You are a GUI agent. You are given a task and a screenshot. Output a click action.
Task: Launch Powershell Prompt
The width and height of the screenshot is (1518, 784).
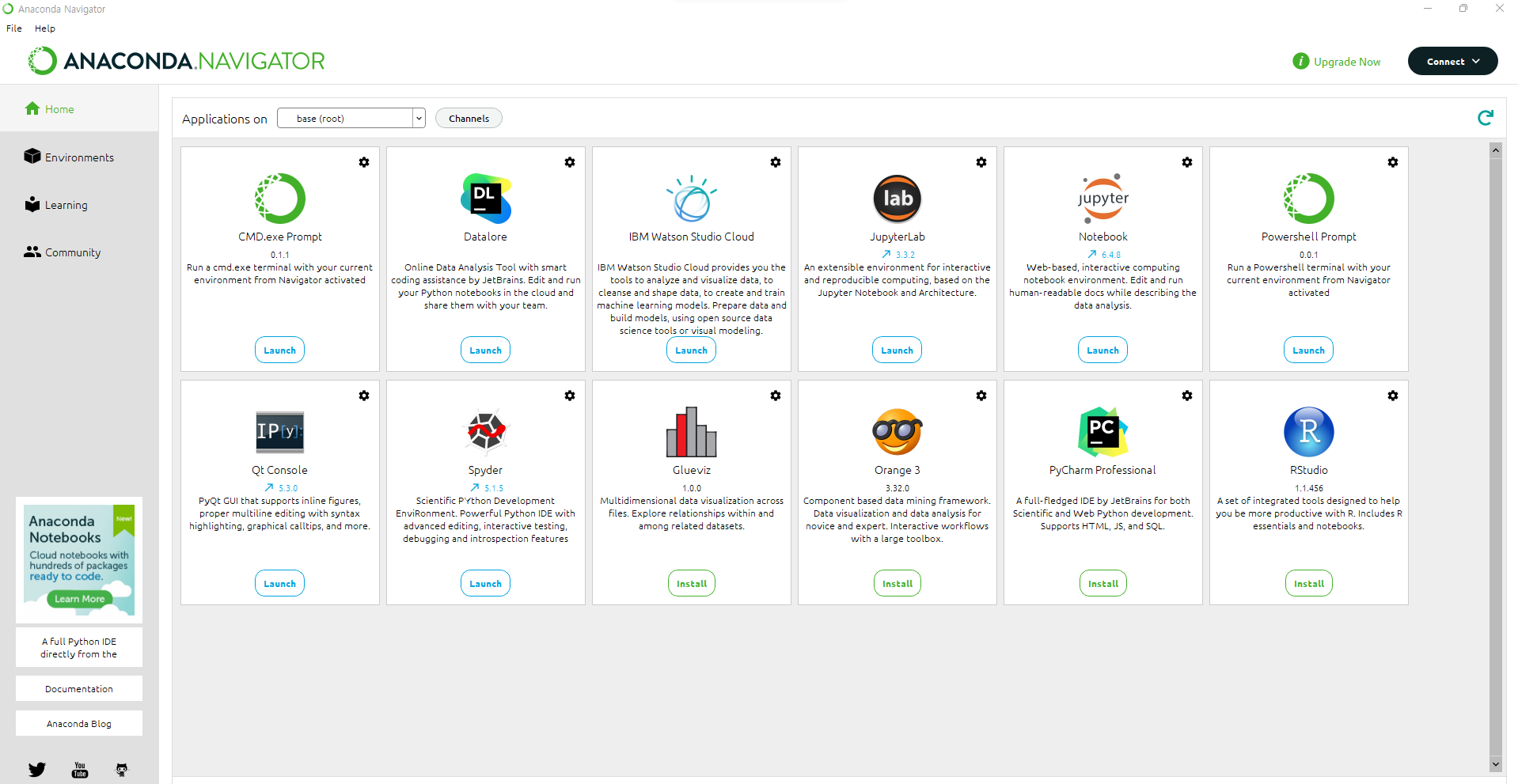tap(1309, 350)
